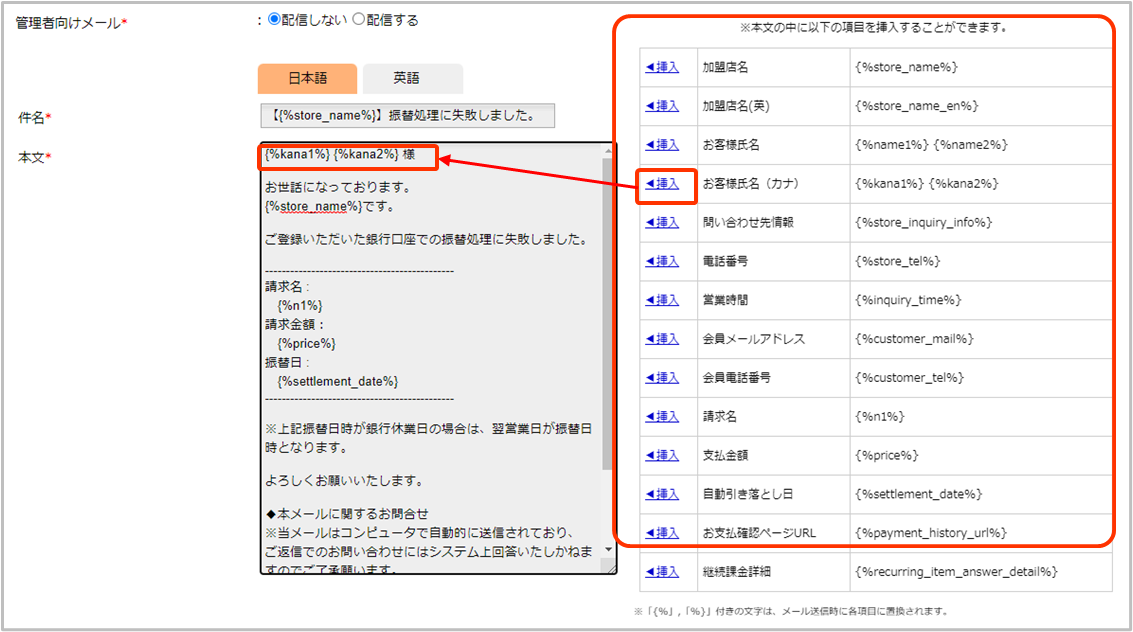1133x632 pixels.
Task: Insert the 継続課金詳細 variable
Action: pos(662,572)
